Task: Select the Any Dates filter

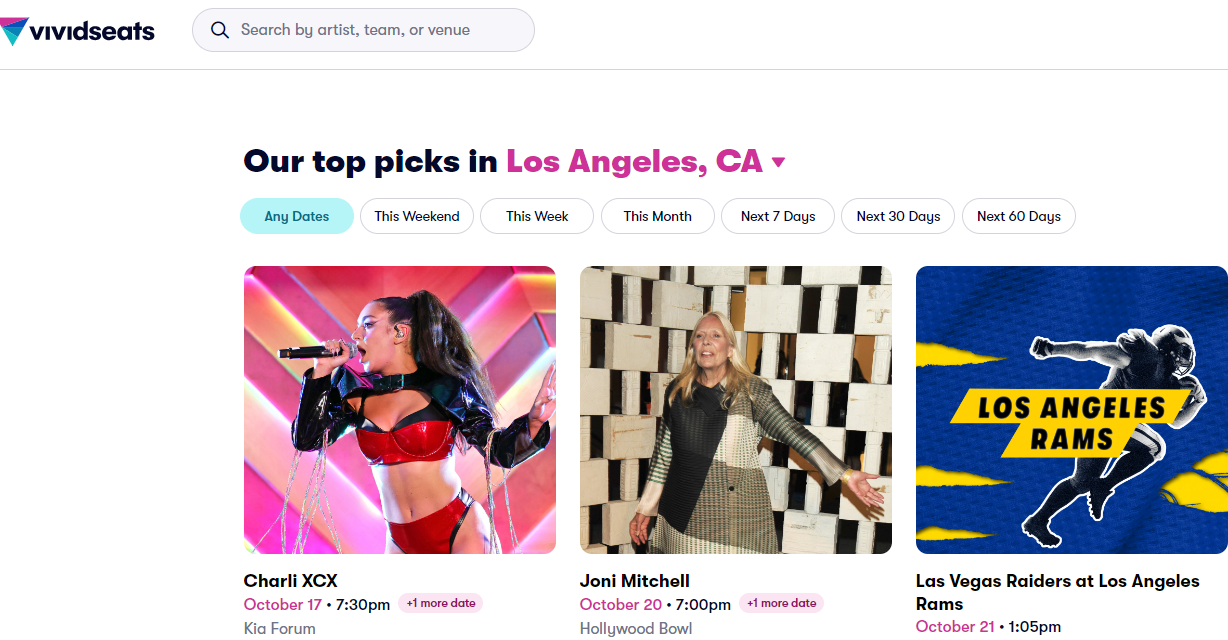Action: (297, 216)
